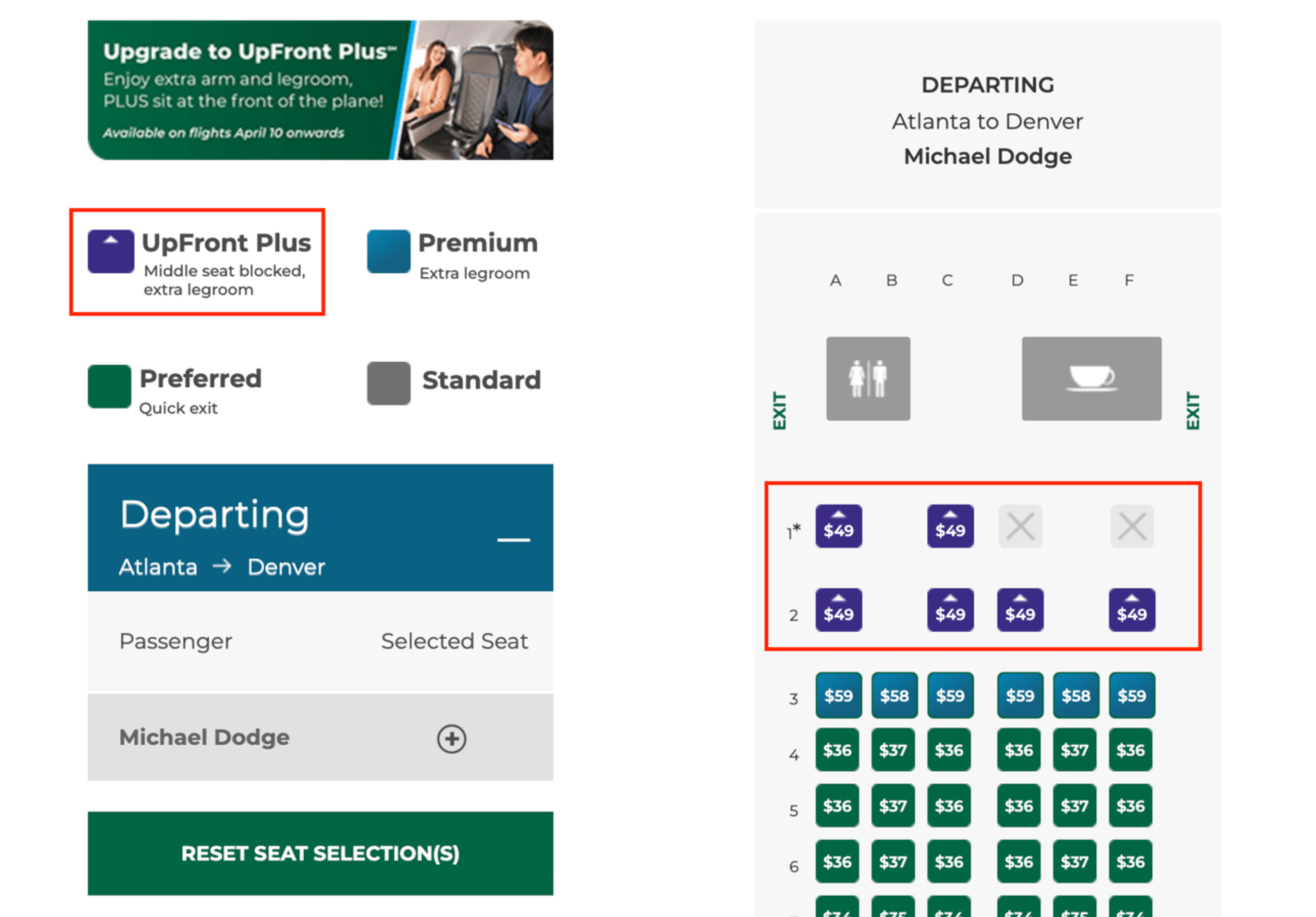Pick Premium seat 3C at $59
The image size is (1316, 917).
(x=950, y=695)
